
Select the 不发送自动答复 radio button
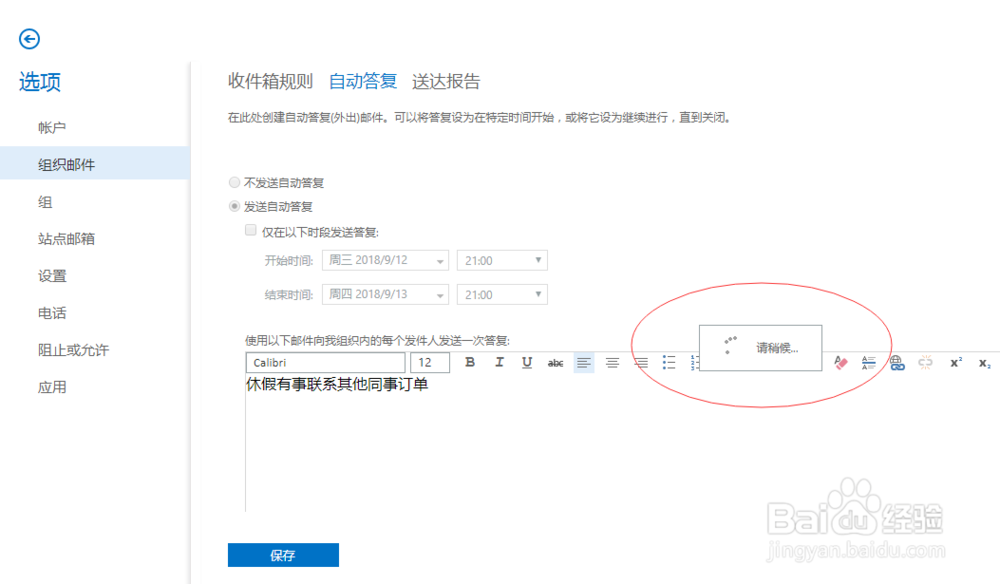[234, 183]
